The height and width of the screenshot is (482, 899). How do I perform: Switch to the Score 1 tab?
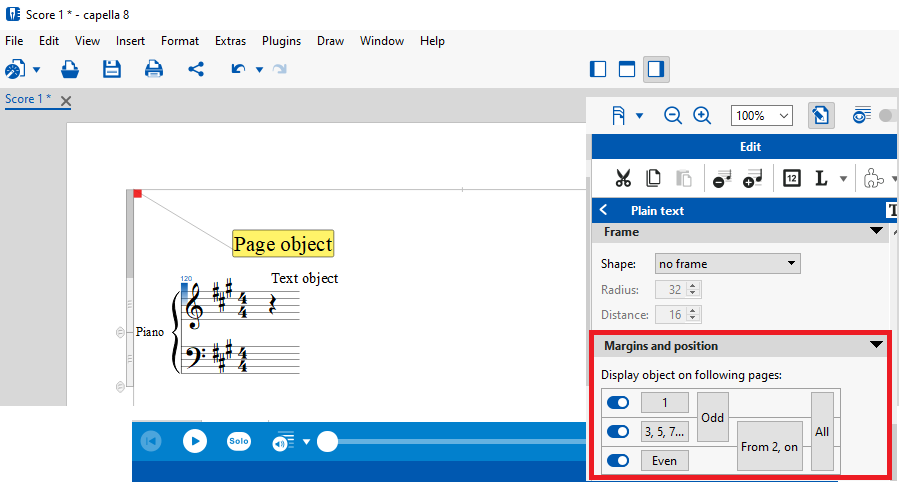tap(28, 99)
